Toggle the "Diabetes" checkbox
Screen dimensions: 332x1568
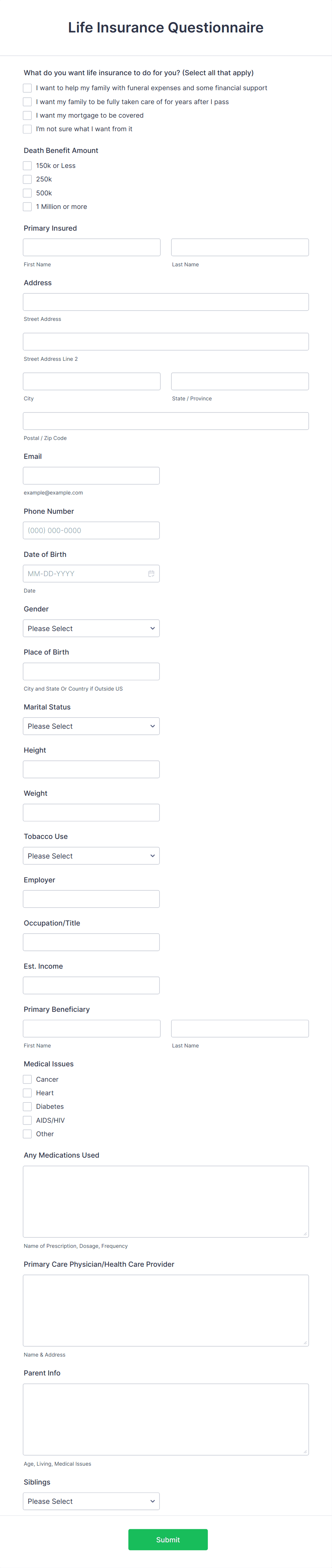(x=27, y=1107)
